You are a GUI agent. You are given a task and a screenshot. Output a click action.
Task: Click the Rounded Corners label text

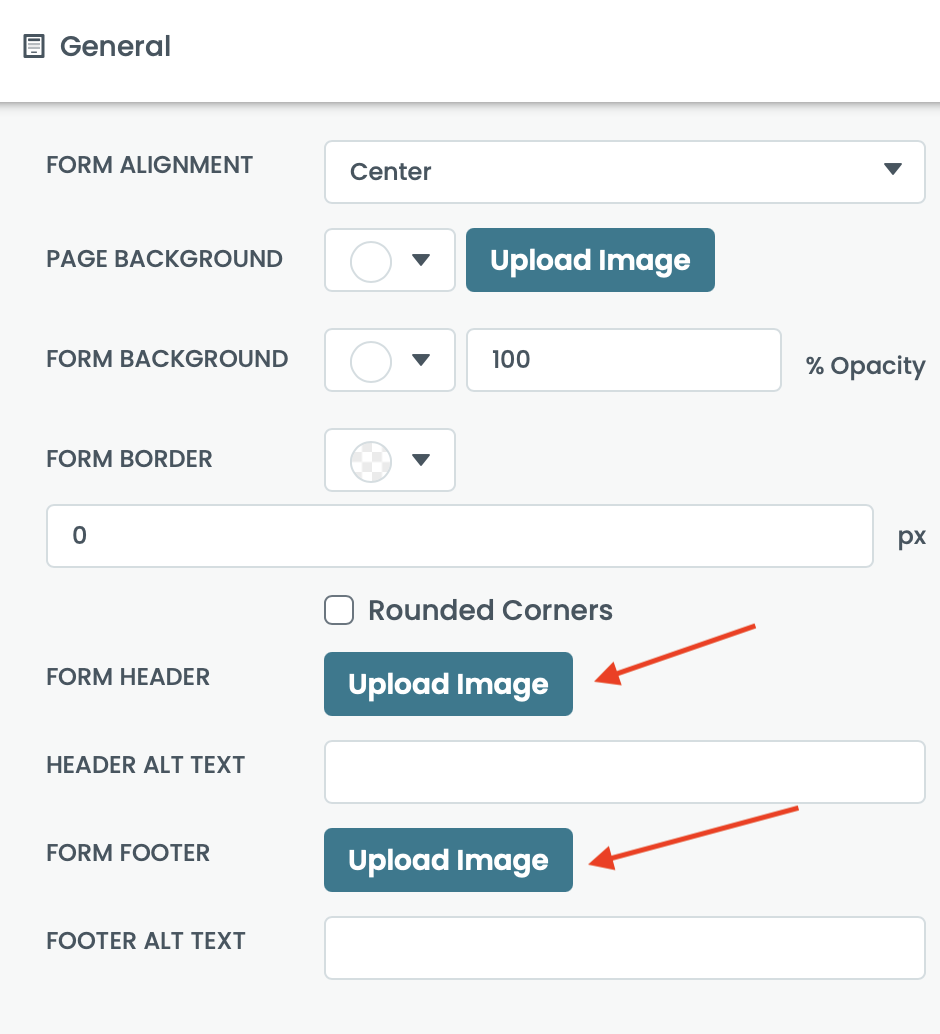[490, 610]
